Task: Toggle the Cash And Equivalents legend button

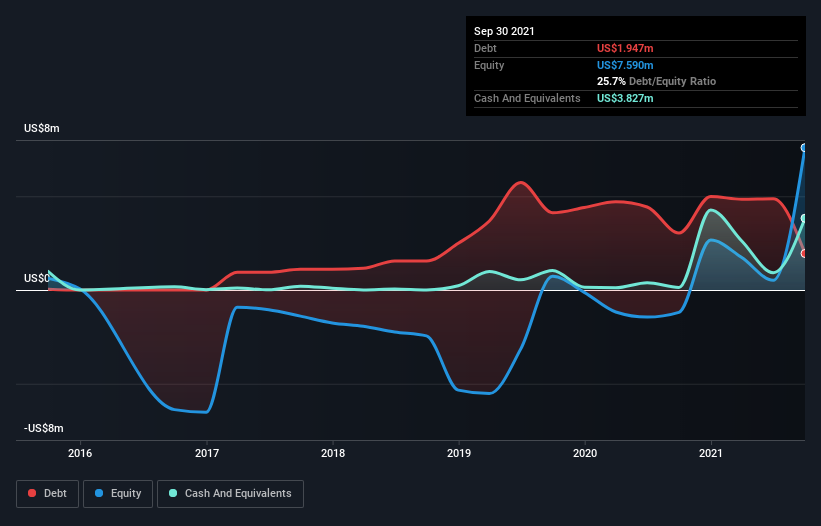Action: (x=230, y=494)
